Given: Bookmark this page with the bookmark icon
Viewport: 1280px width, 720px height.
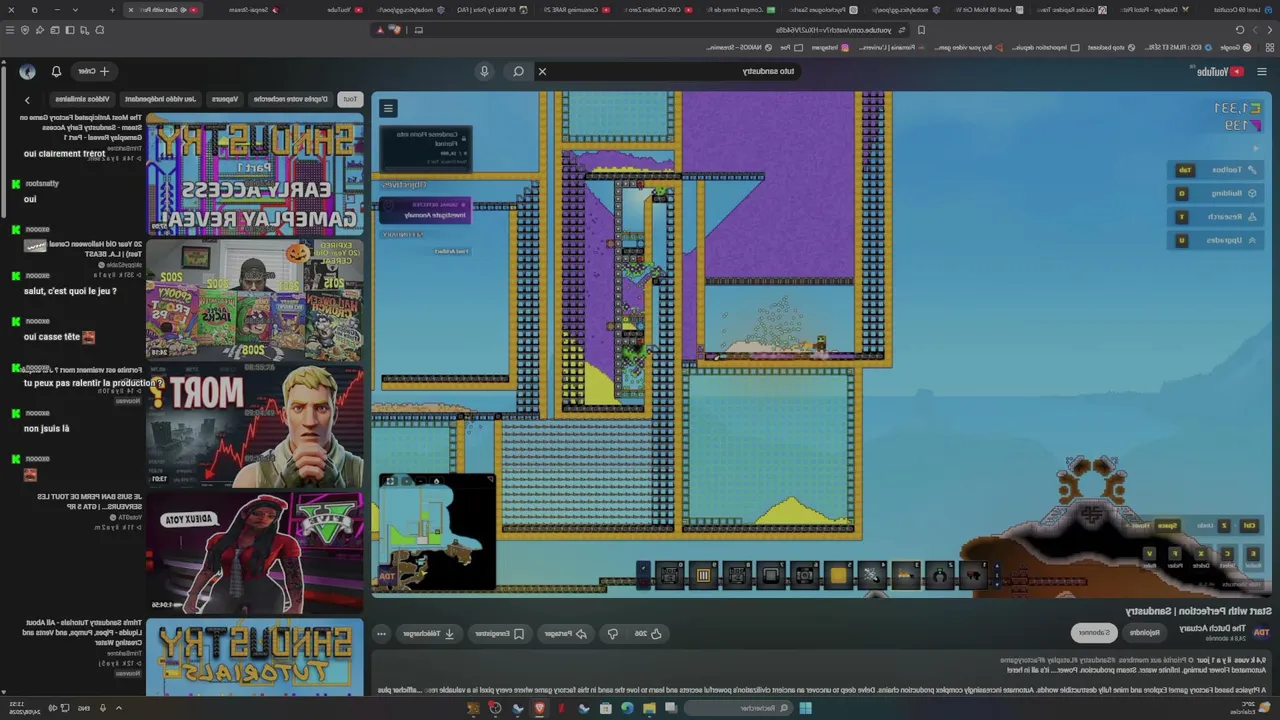Looking at the screenshot, I should pos(921,30).
